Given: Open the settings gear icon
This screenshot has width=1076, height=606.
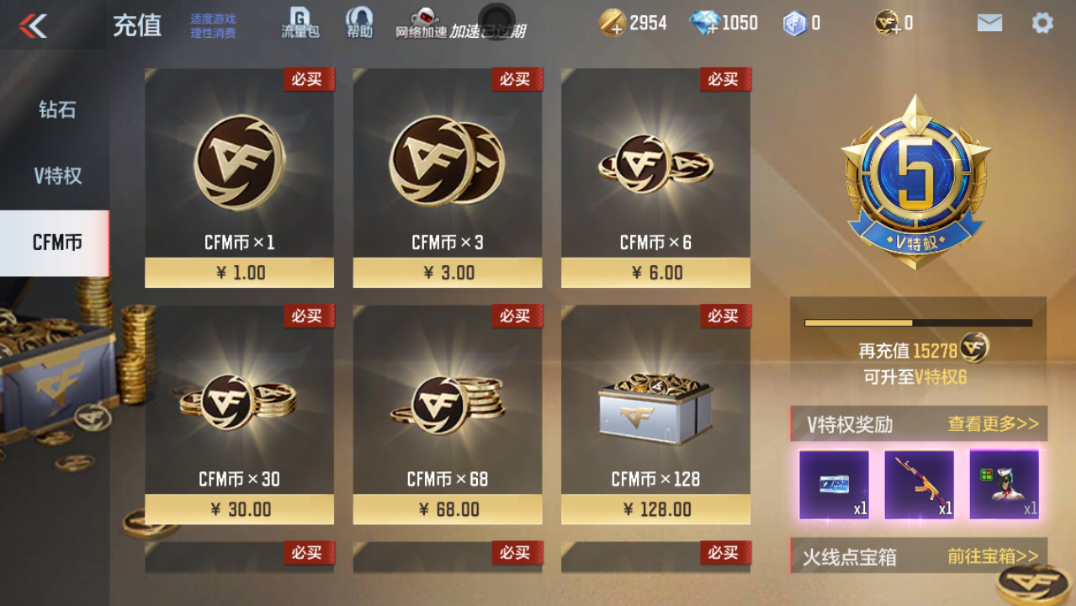Looking at the screenshot, I should 1042,23.
